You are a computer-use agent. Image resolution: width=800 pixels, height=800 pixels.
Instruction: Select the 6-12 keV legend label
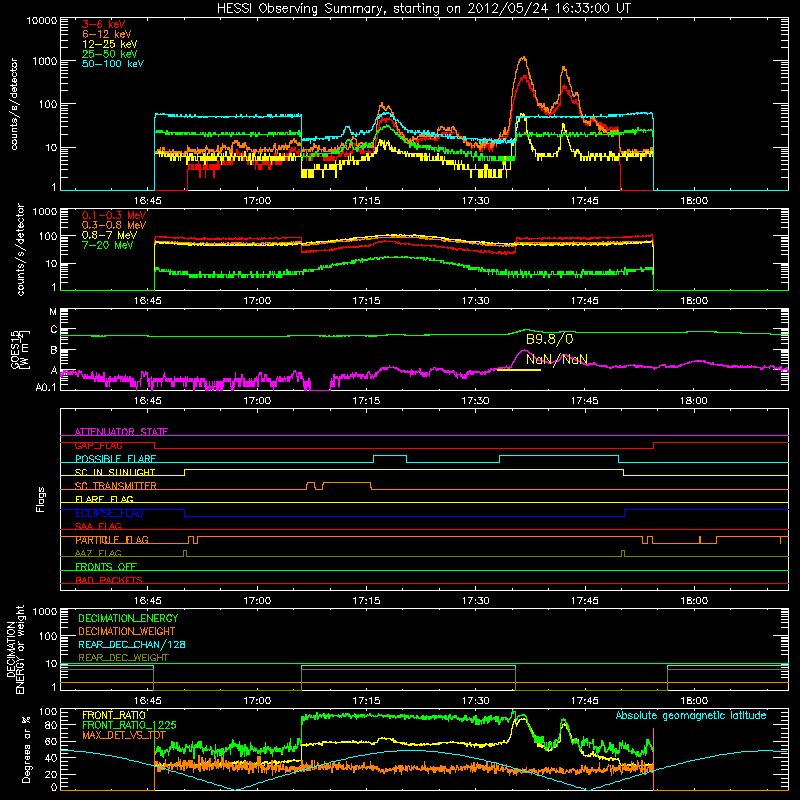(107, 34)
